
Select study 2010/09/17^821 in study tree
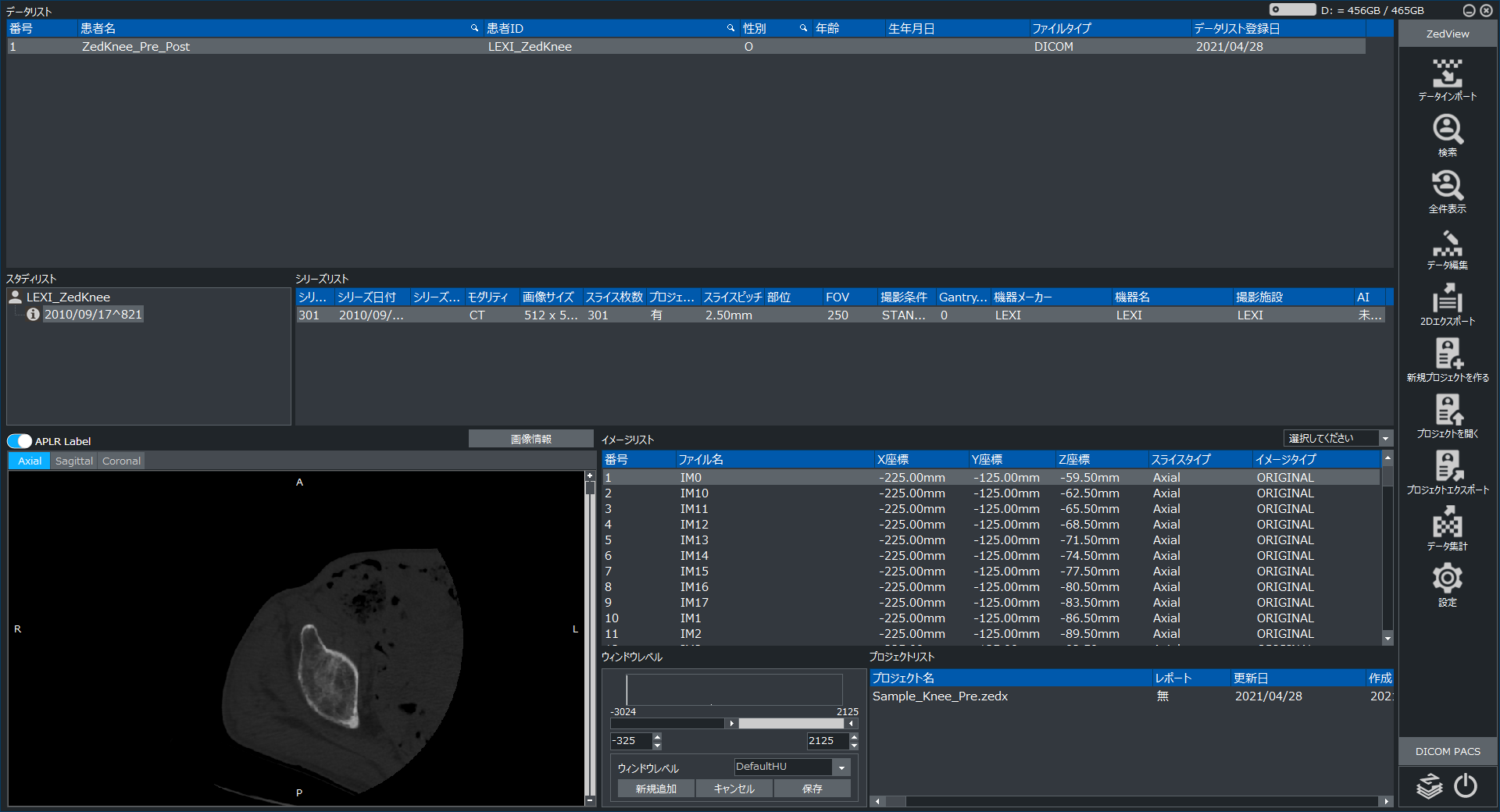tap(93, 314)
